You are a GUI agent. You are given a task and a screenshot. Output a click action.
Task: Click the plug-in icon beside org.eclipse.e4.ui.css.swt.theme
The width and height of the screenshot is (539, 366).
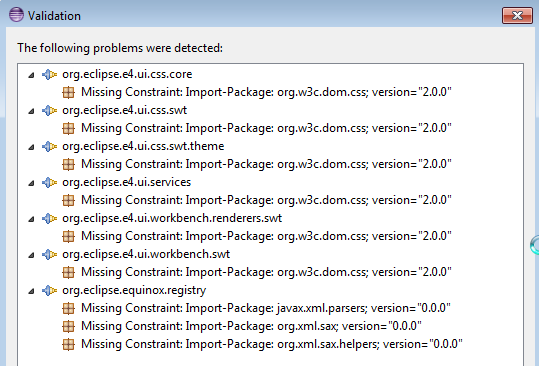click(x=49, y=146)
